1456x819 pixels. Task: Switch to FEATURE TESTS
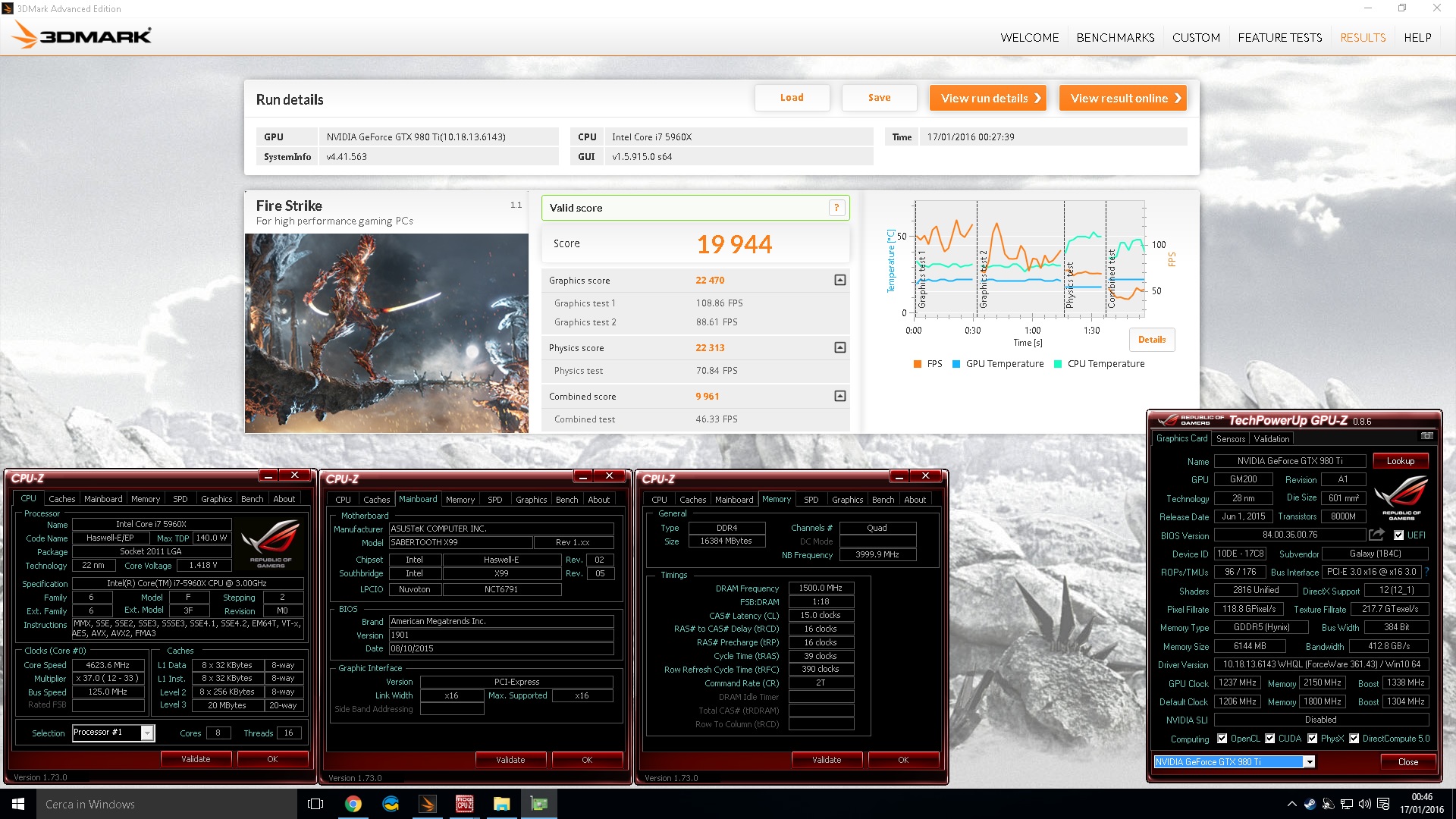(x=1279, y=38)
